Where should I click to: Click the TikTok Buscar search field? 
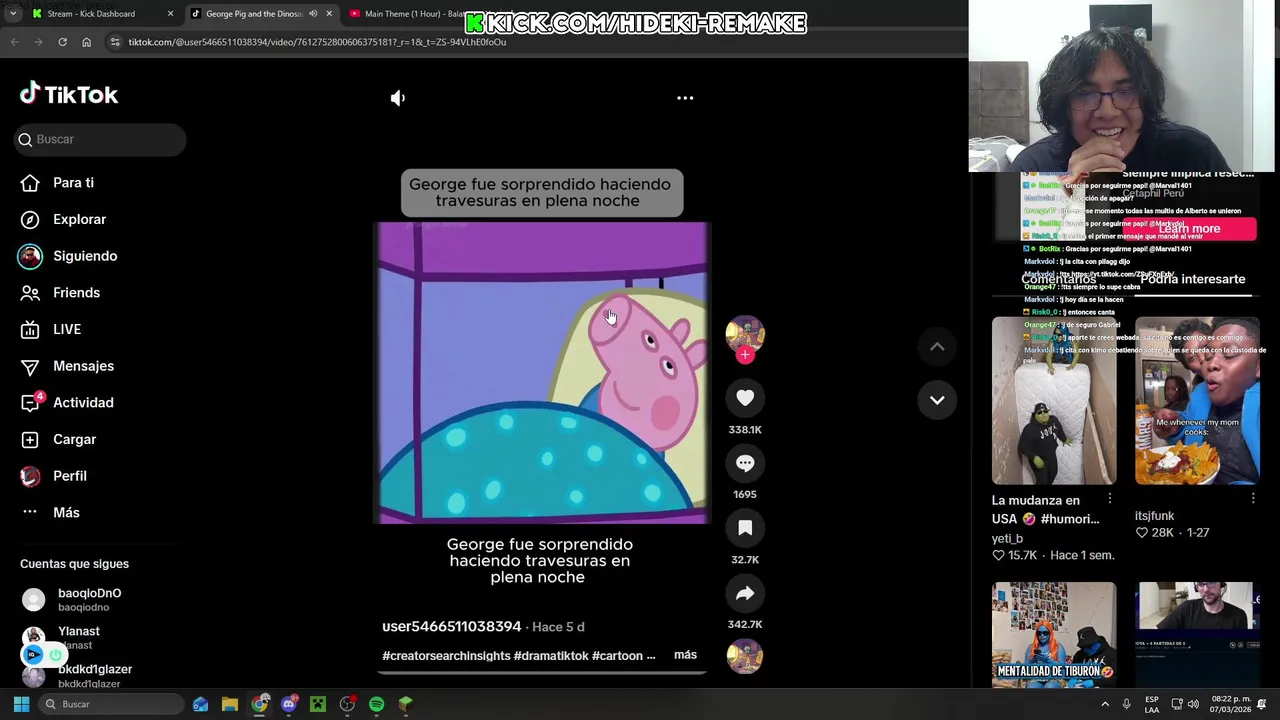tap(100, 139)
